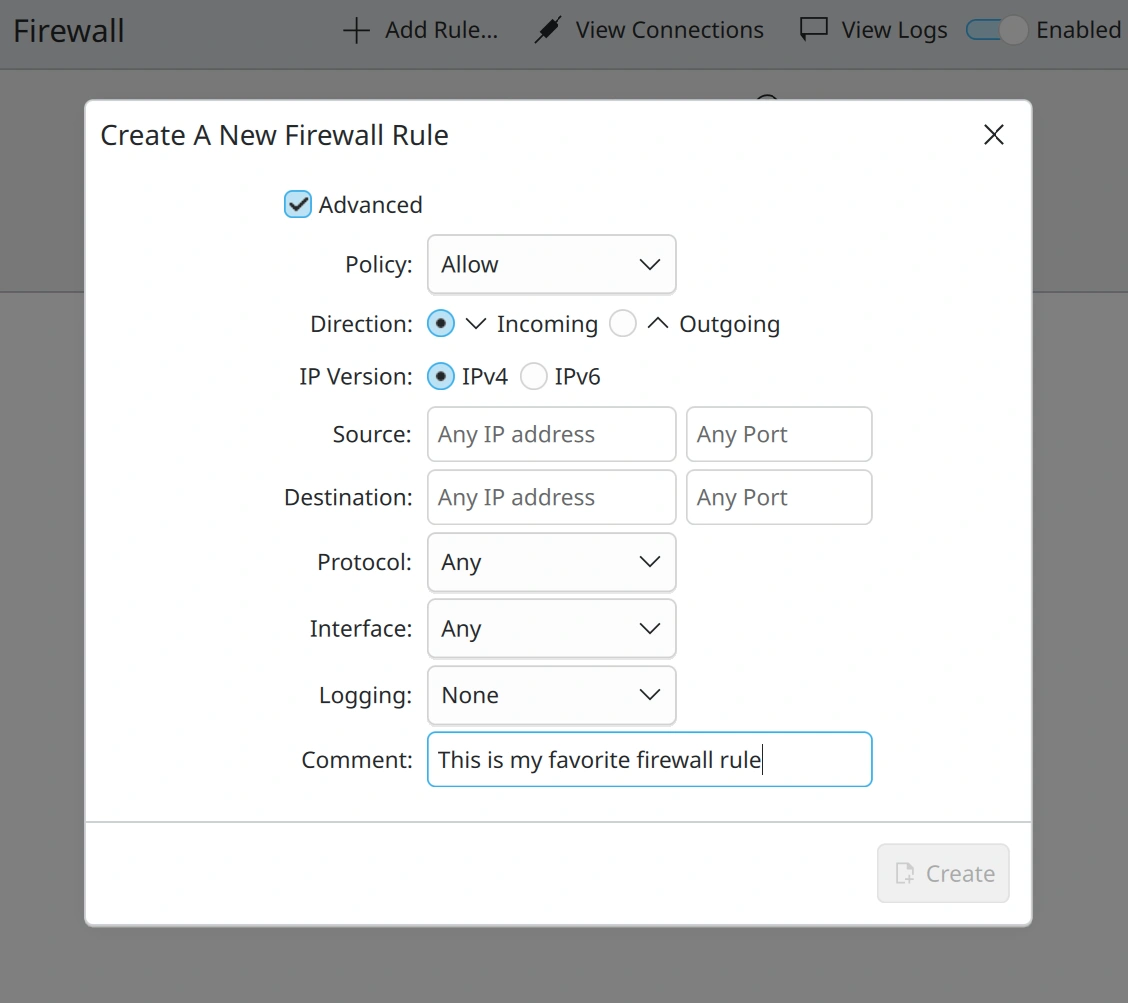Image resolution: width=1128 pixels, height=1003 pixels.
Task: Open the Policy dropdown set to Allow
Action: tap(552, 264)
